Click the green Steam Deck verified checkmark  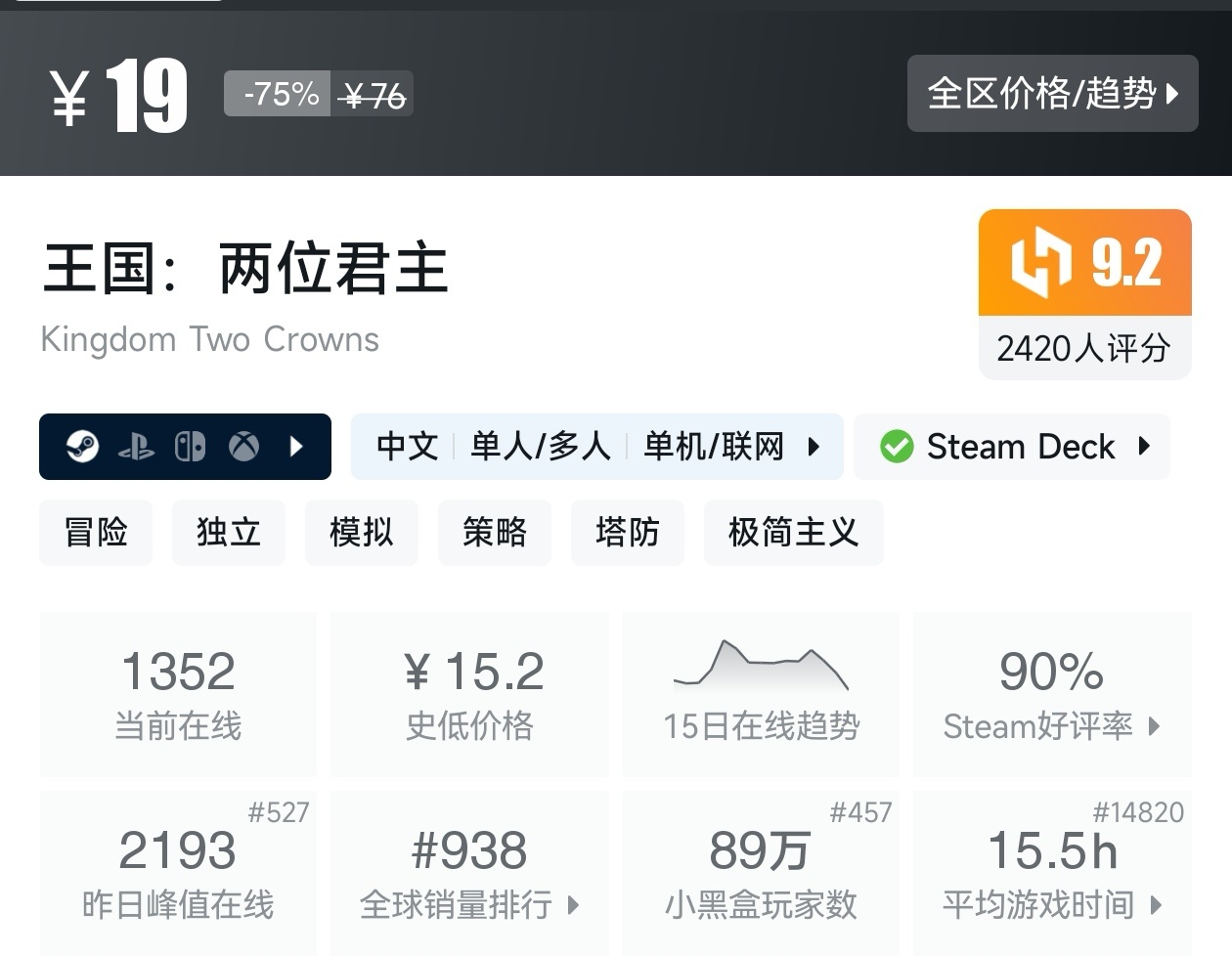897,447
